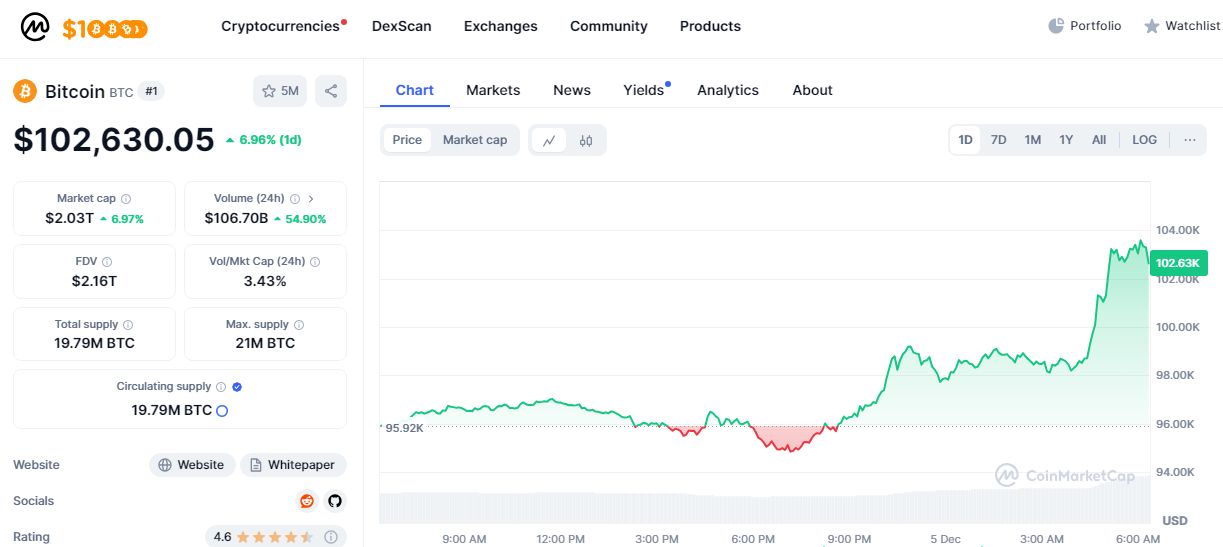The height and width of the screenshot is (547, 1223).
Task: Click the #1 rank badge
Action: coord(152,91)
